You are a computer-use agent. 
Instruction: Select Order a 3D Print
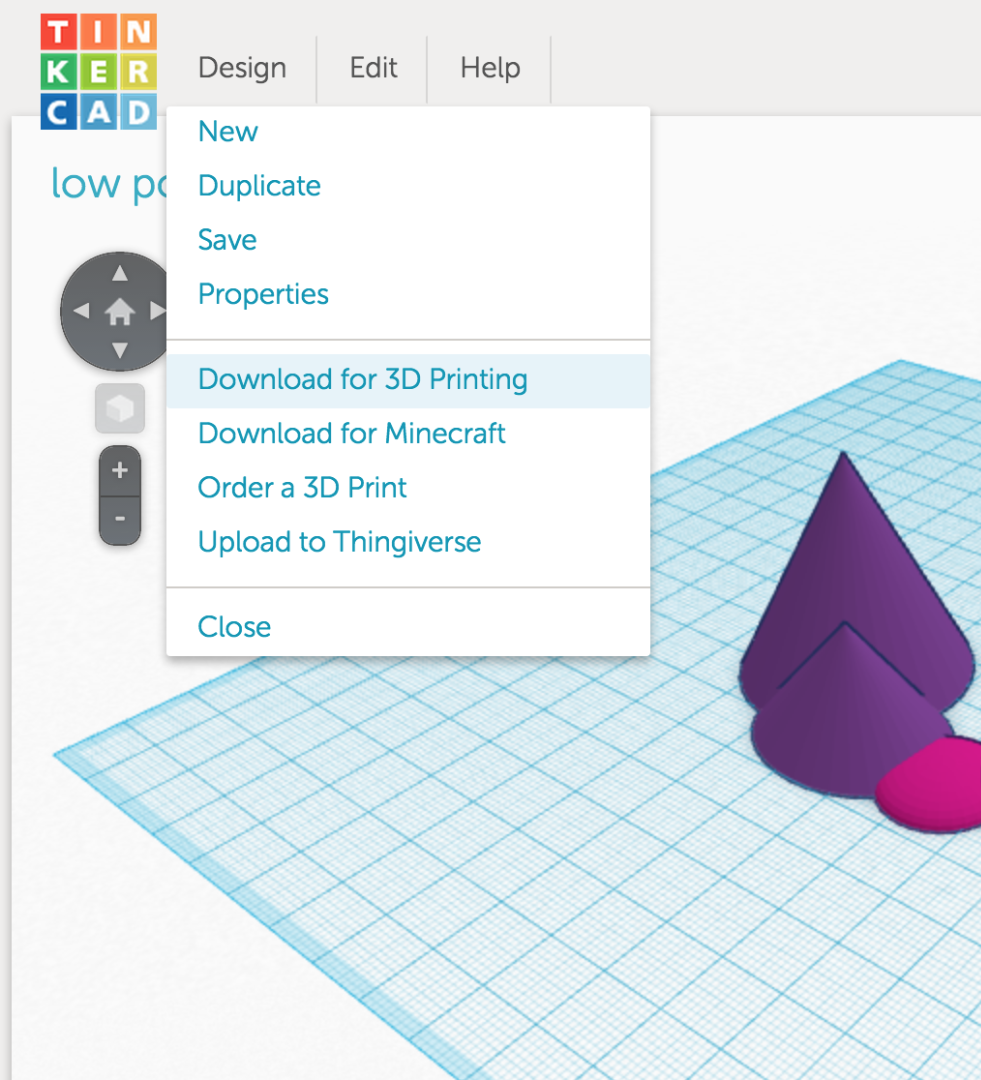point(408,488)
